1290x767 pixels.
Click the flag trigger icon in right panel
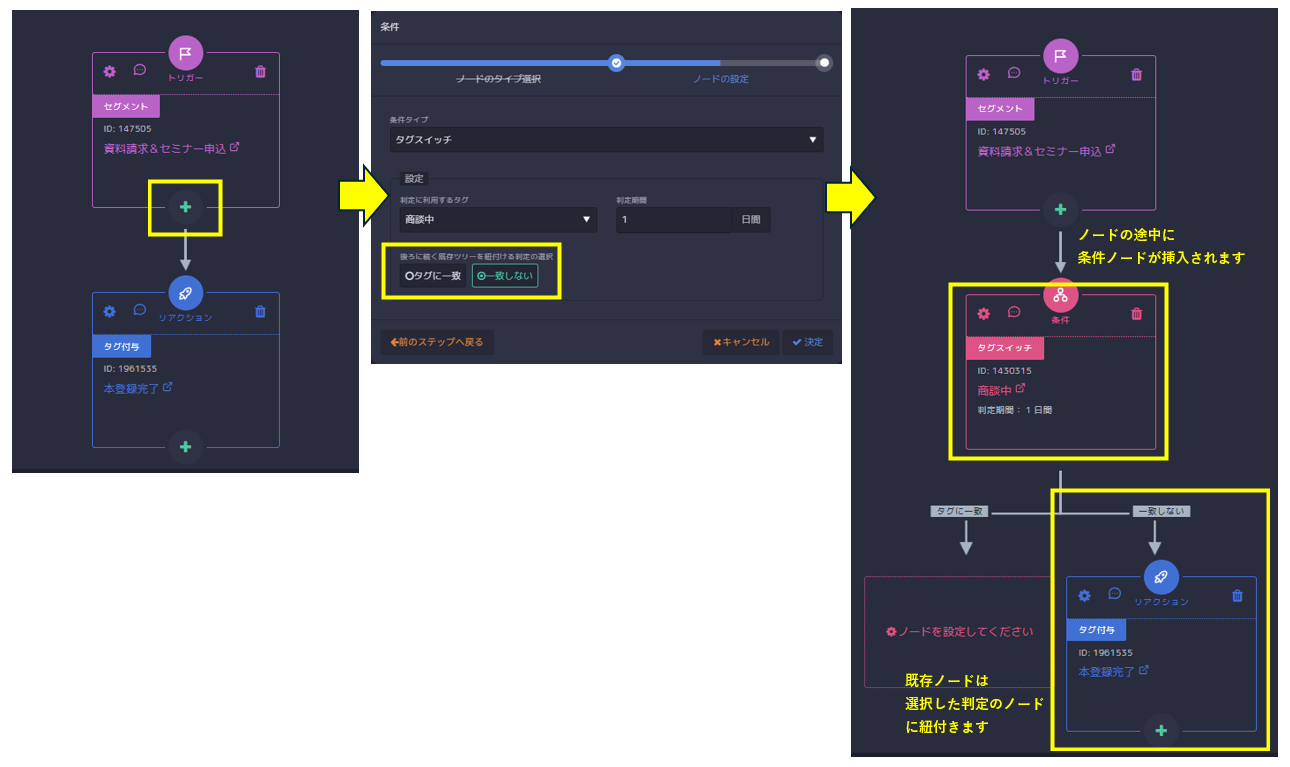pos(1060,56)
